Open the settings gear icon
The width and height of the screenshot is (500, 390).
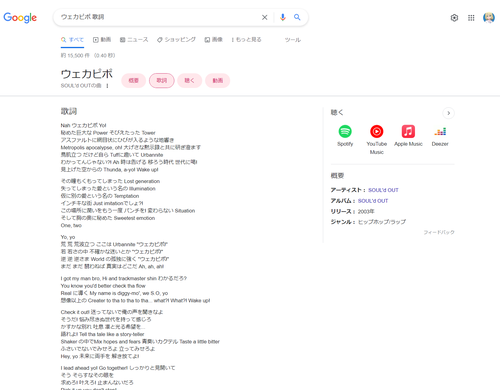[454, 18]
